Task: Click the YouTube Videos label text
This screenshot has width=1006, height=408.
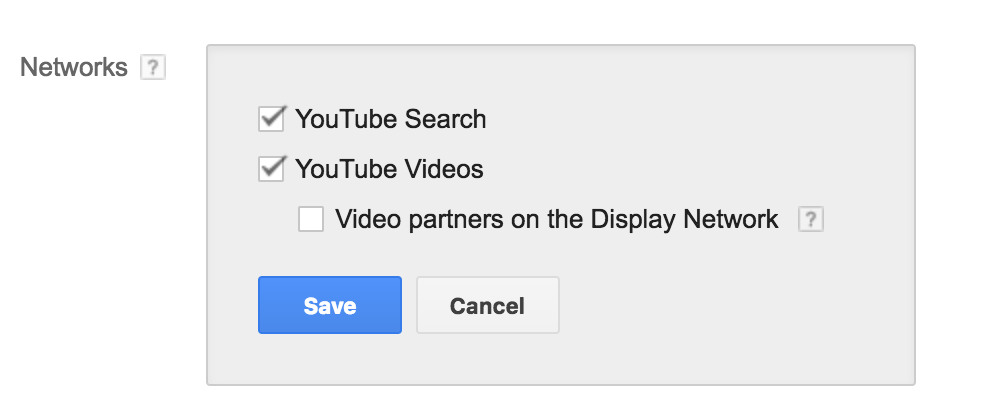Action: click(389, 169)
